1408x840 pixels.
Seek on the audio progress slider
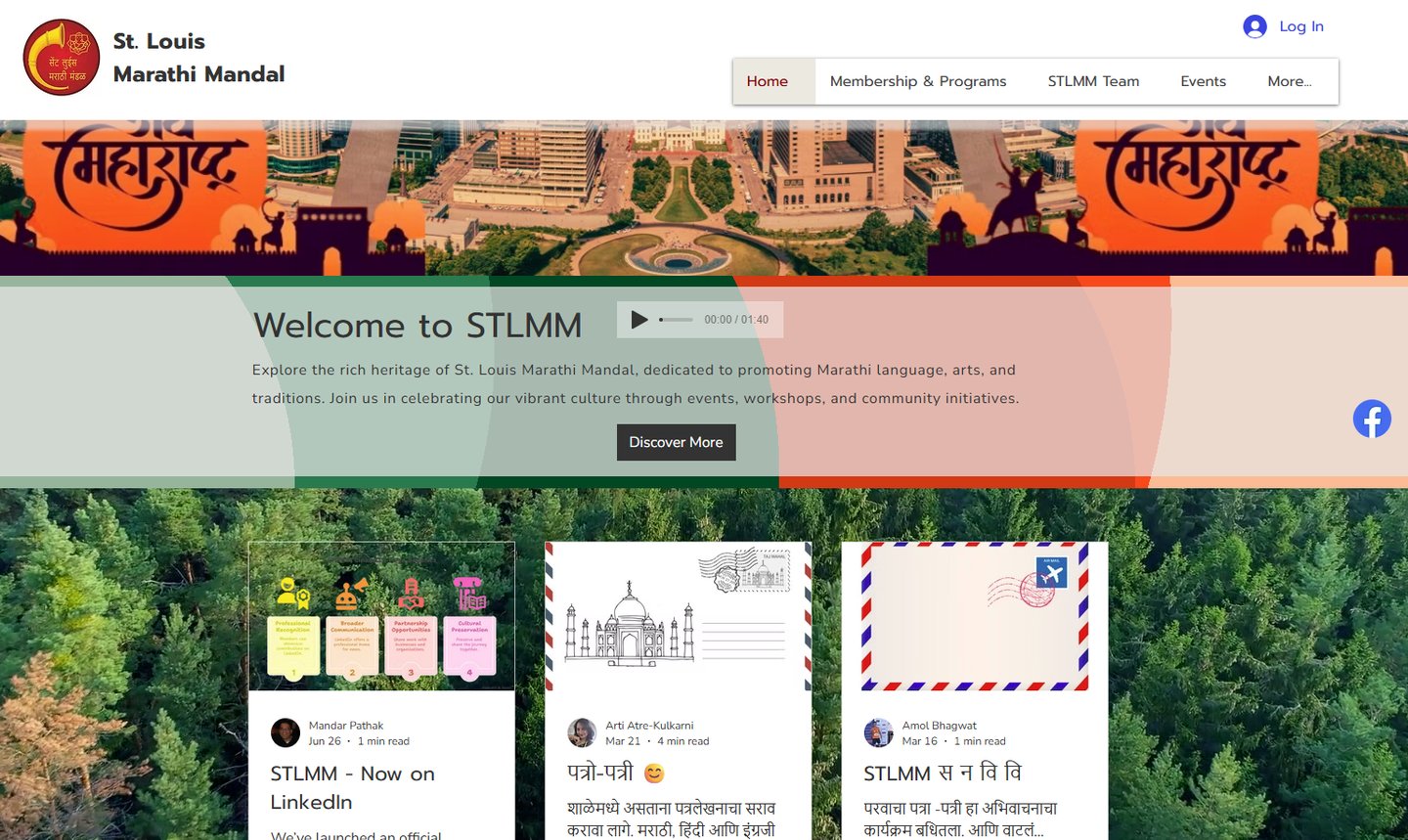pos(676,320)
